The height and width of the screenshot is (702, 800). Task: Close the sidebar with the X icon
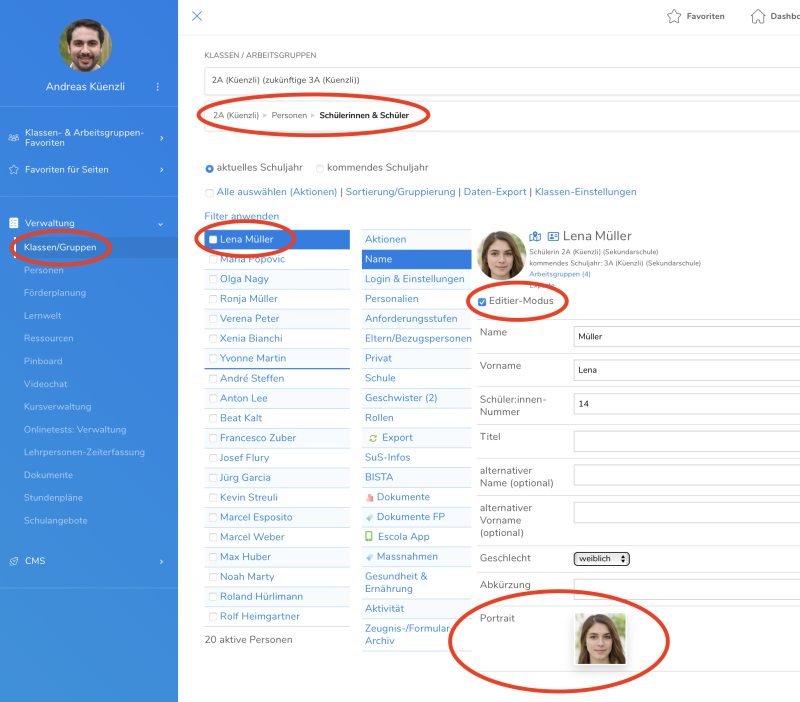pyautogui.click(x=197, y=16)
